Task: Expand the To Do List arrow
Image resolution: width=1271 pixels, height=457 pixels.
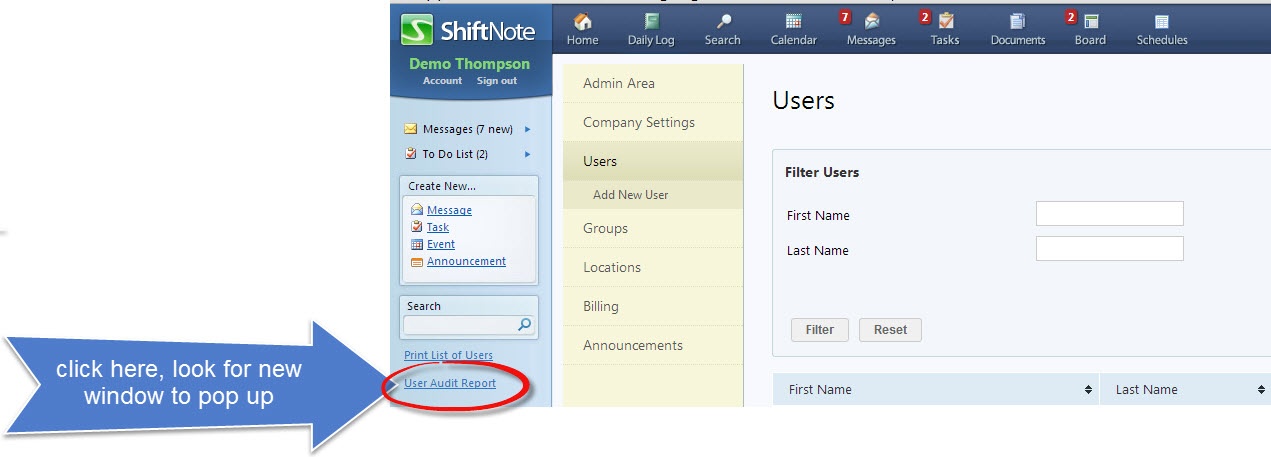Action: point(527,154)
